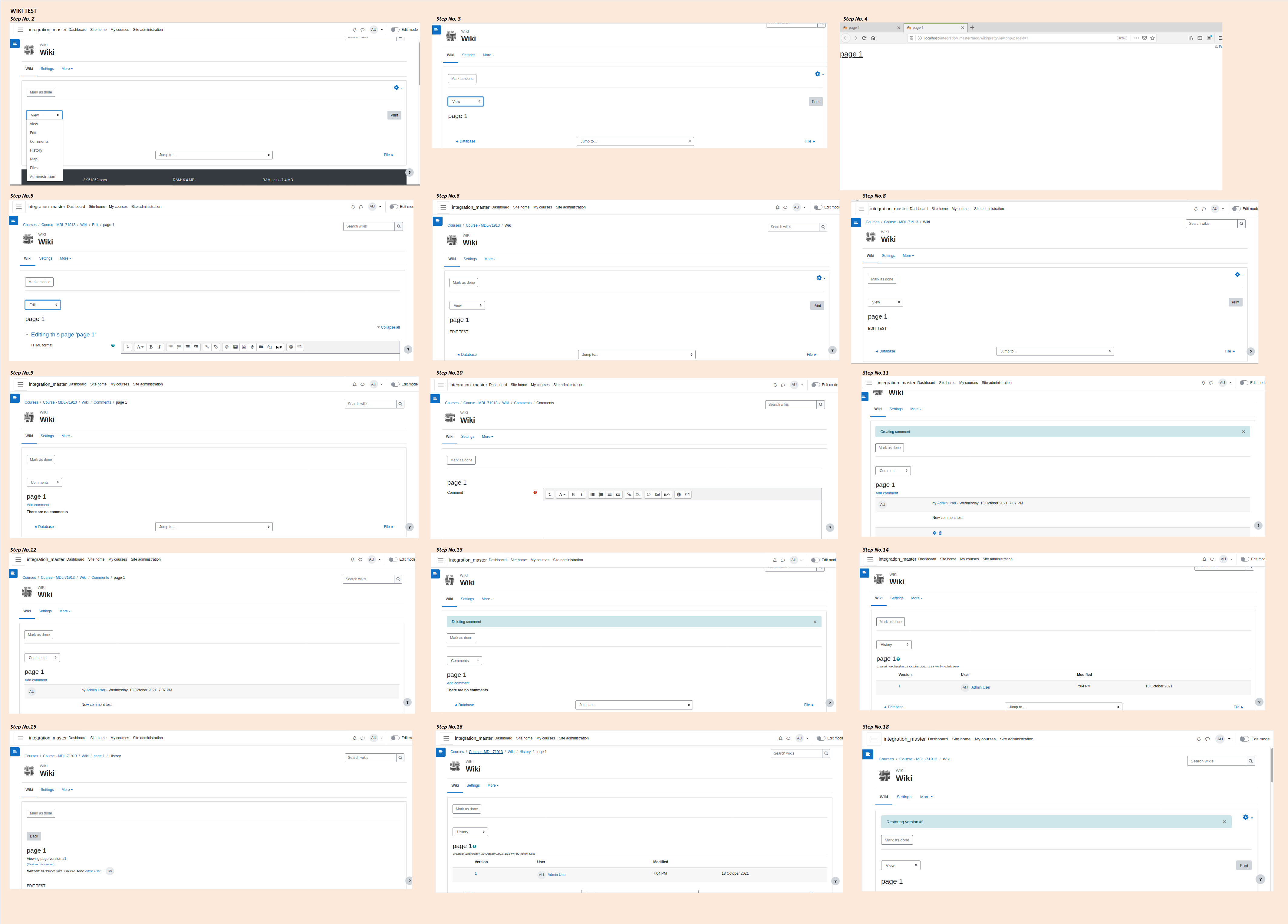Click the Firefox back arrow in Step 4
1288x924 pixels.
coord(846,38)
